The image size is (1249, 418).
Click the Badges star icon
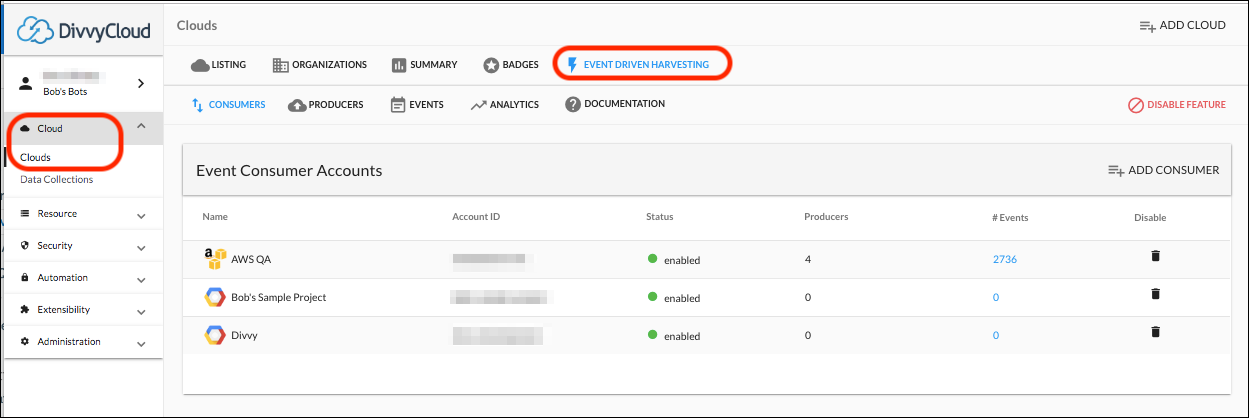click(491, 65)
